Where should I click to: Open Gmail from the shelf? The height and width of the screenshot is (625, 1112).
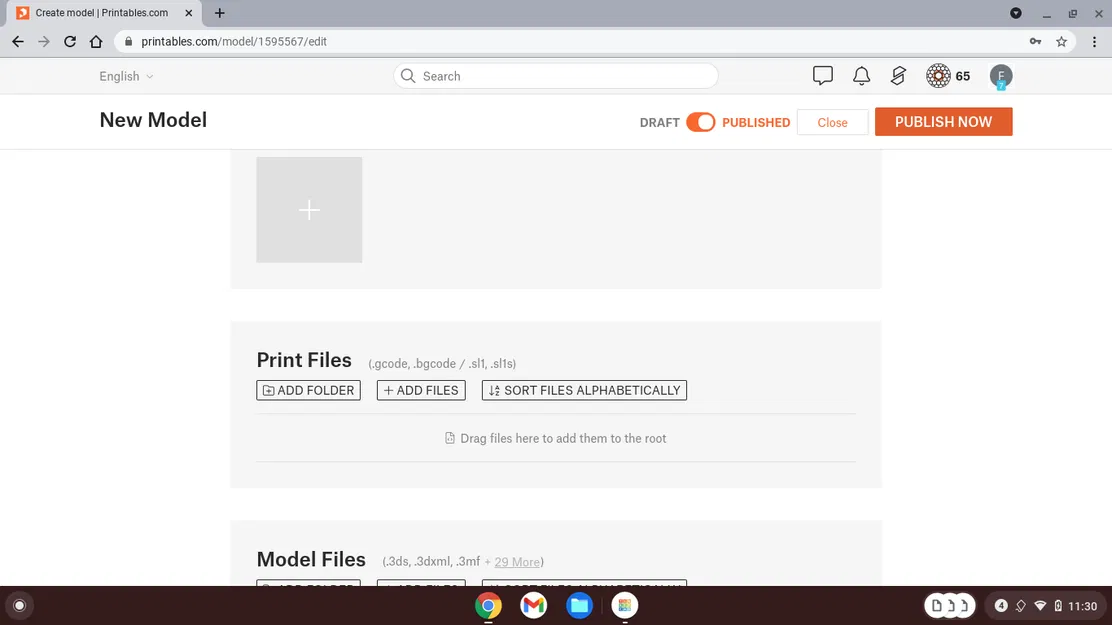(533, 605)
